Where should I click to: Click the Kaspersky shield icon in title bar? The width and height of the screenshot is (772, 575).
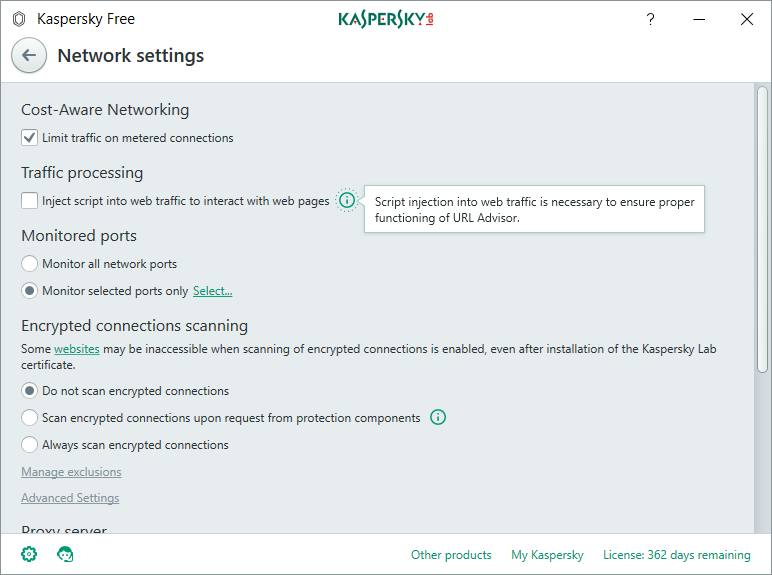pos(19,19)
